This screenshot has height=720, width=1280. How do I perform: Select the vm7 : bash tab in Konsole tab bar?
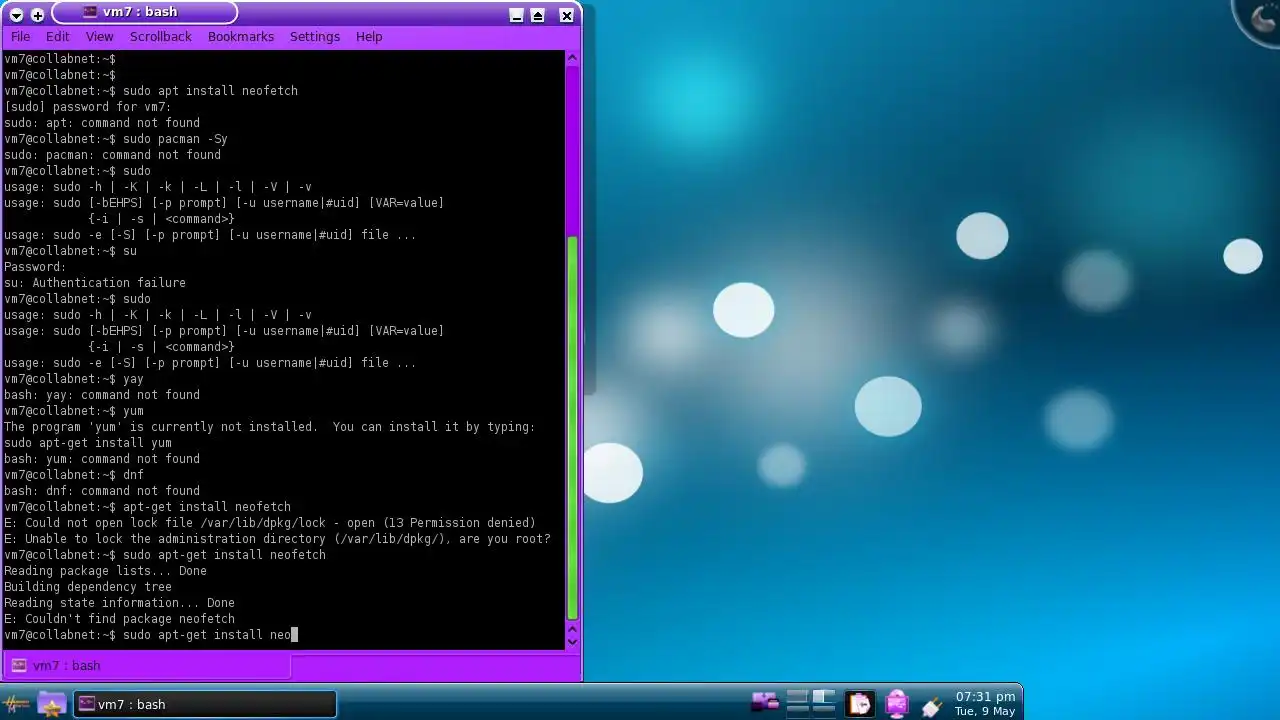tap(147, 666)
